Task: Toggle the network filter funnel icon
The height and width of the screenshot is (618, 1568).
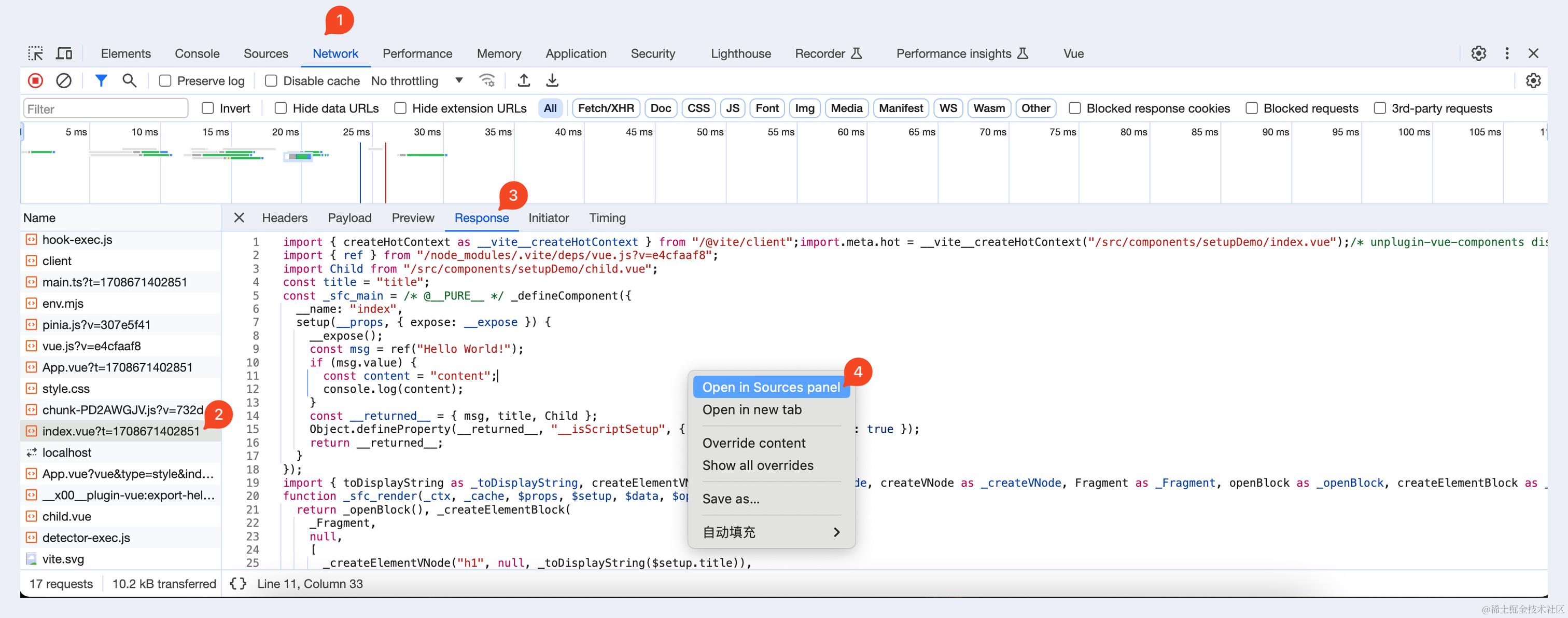Action: coord(101,80)
